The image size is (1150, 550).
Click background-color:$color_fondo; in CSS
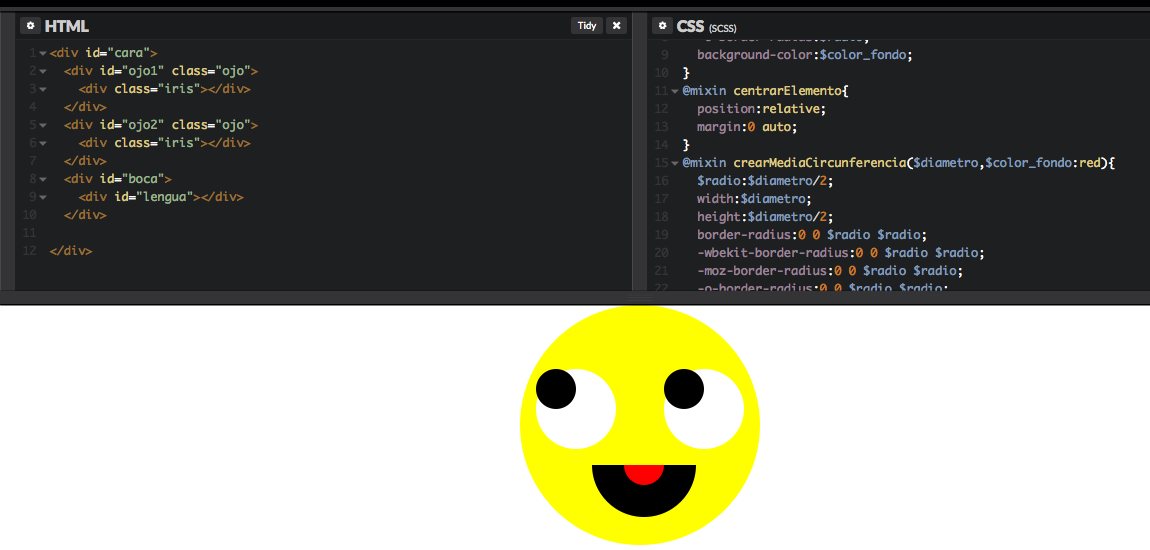(x=805, y=55)
